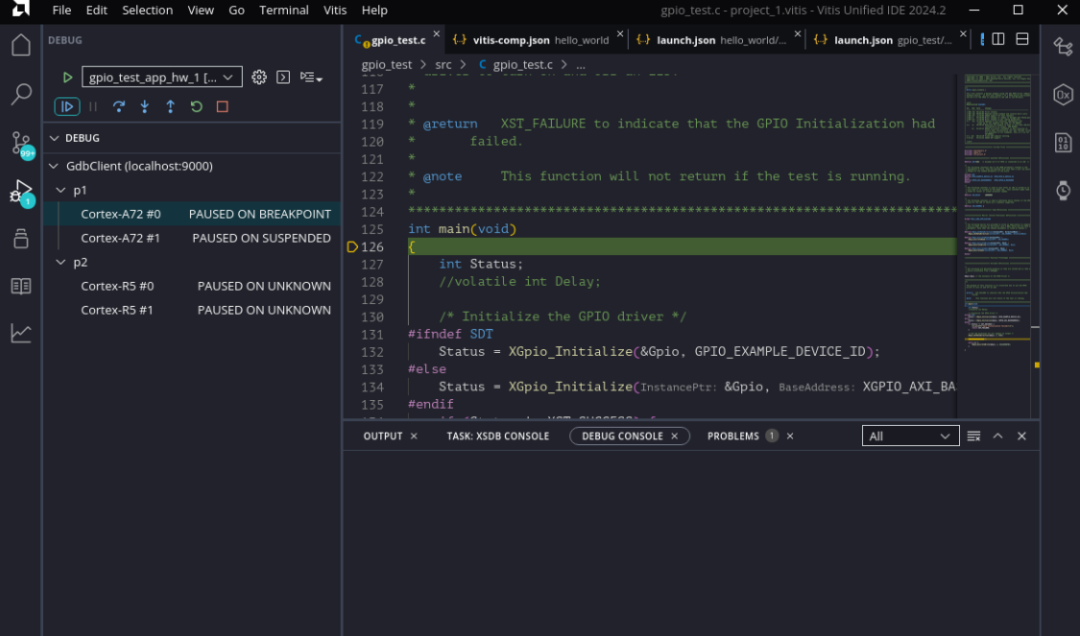Open the Search view magnifier icon
Screen dimensions: 1080x636
[x=21, y=94]
